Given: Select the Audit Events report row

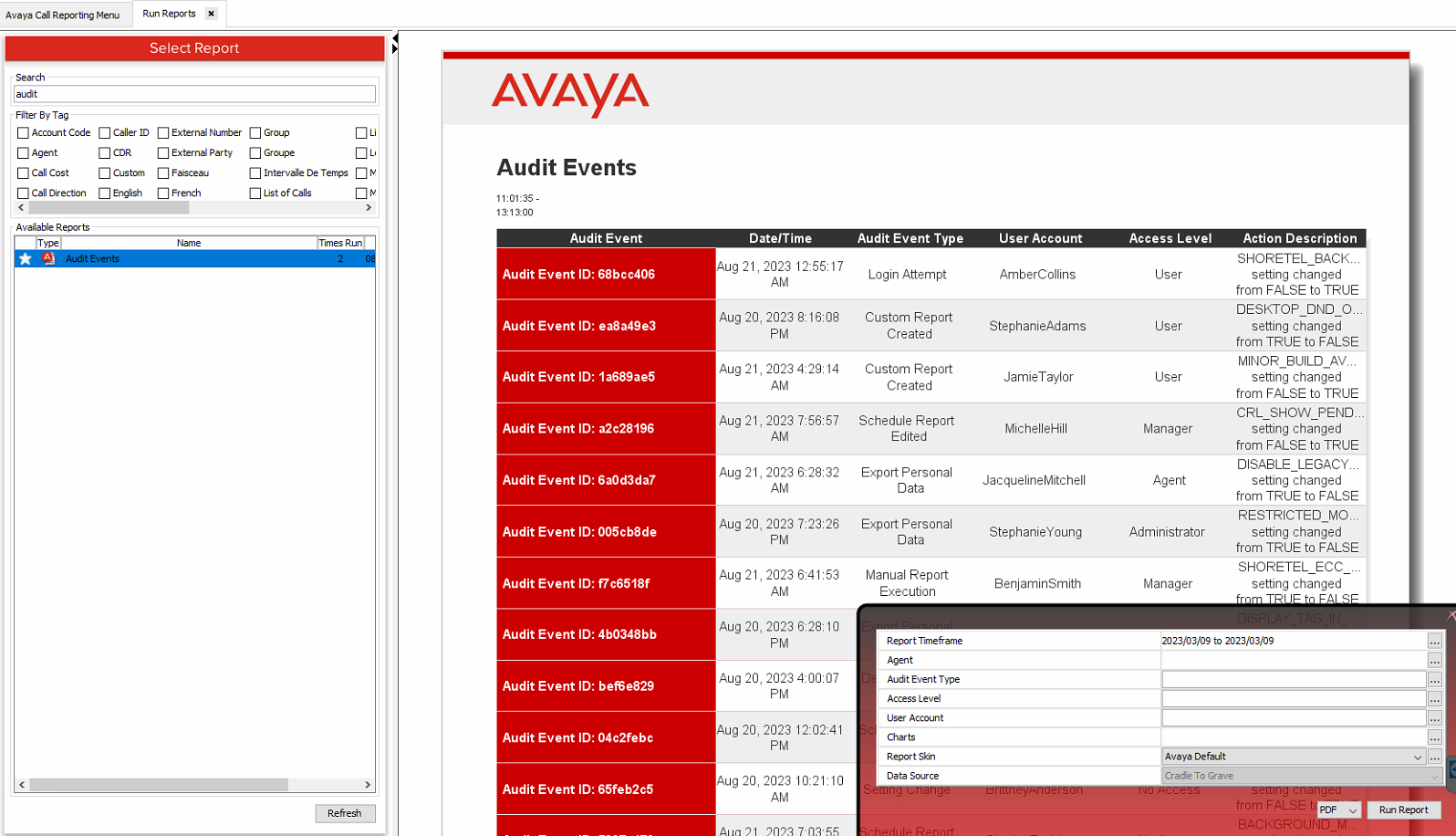Looking at the screenshot, I should coord(194,259).
